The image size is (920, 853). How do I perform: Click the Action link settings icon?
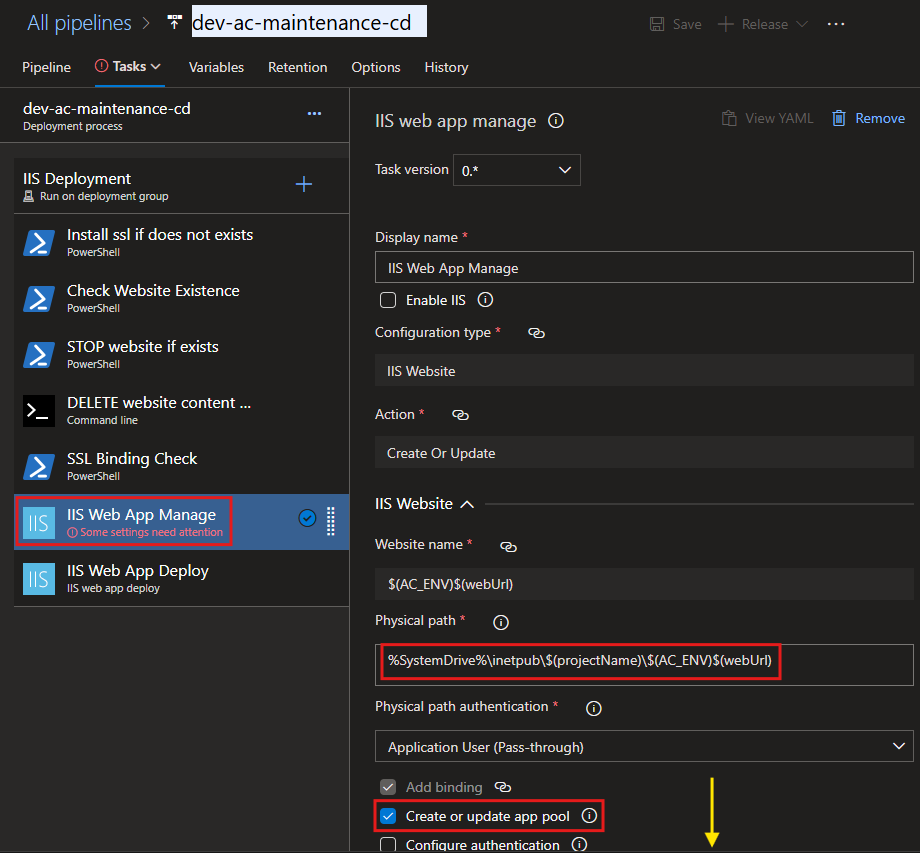pyautogui.click(x=460, y=415)
